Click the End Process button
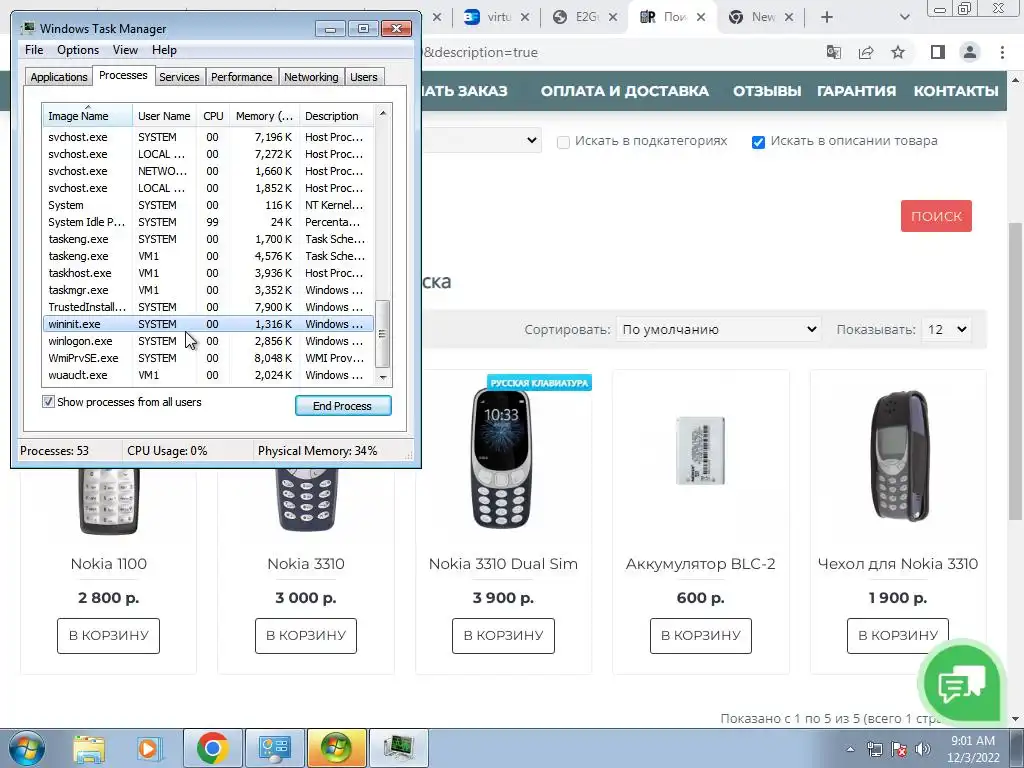 tap(343, 406)
